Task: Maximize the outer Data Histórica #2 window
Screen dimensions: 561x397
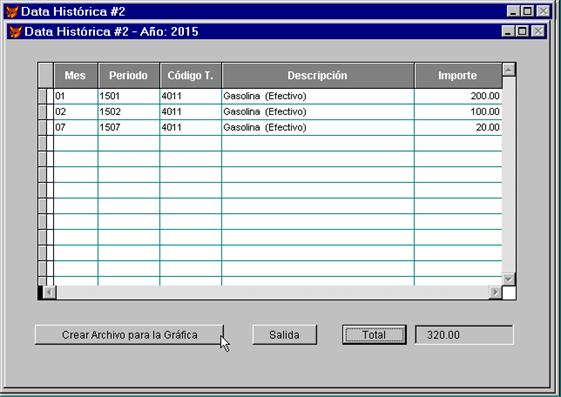Action: (x=527, y=11)
